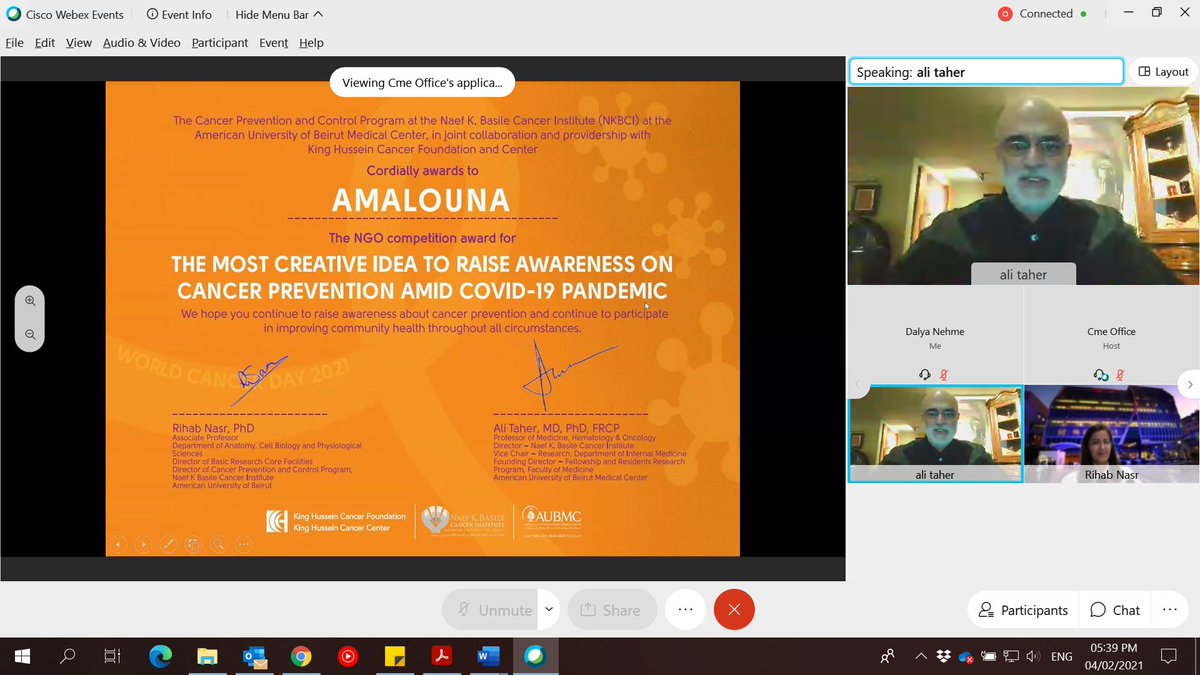Image resolution: width=1200 pixels, height=675 pixels.
Task: Zoom out on the shared content
Action: 30,335
